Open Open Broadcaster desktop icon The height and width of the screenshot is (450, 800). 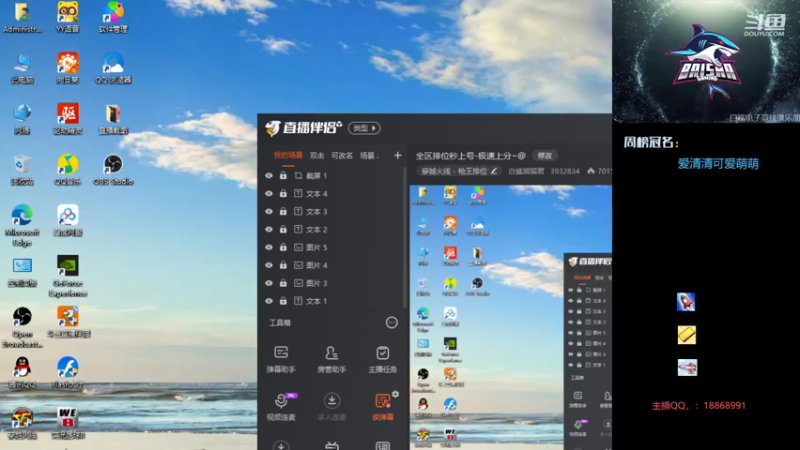tap(22, 327)
